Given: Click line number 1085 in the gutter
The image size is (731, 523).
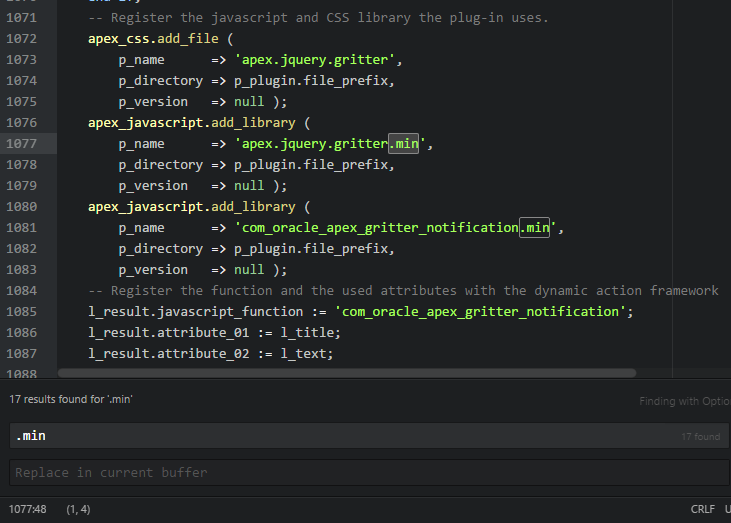Looking at the screenshot, I should pos(21,311).
